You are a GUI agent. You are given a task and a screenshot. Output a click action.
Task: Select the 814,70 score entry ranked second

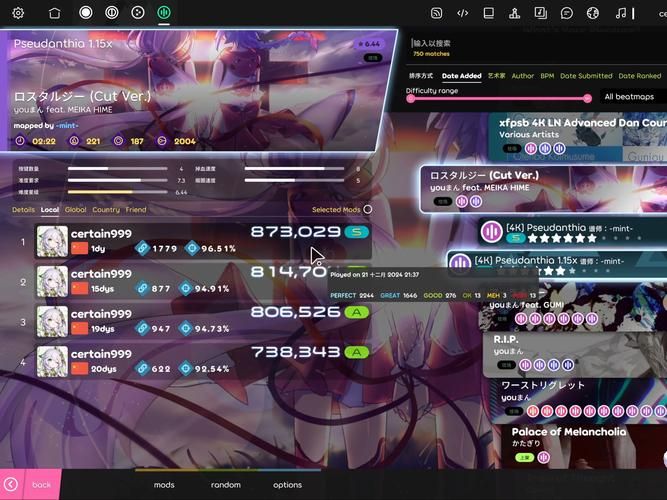(203, 282)
